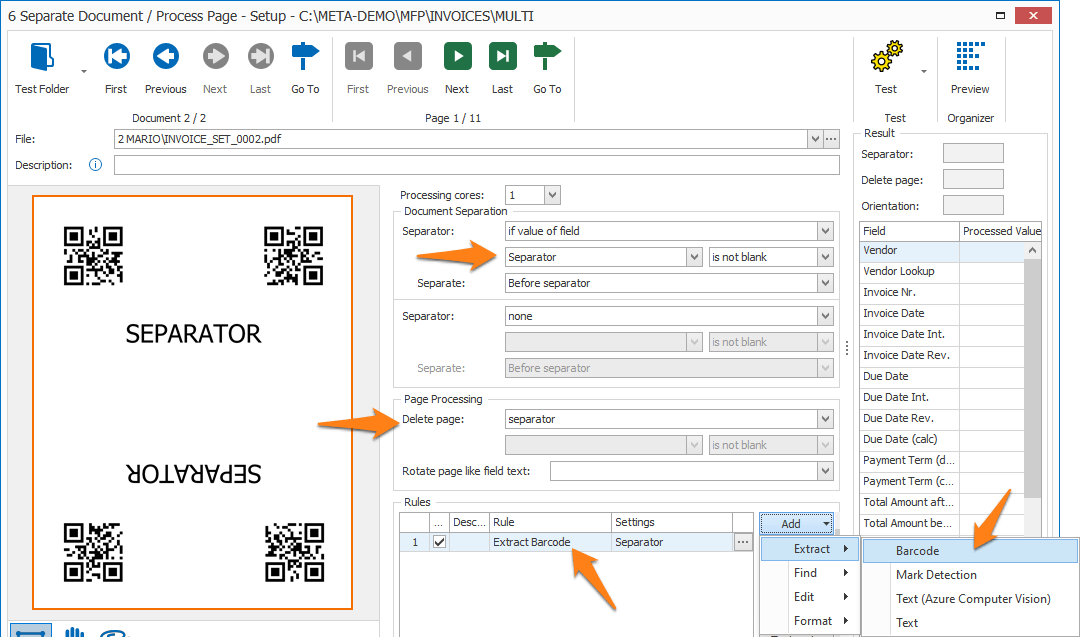Open first 'is not blank' condition dropdown

click(x=825, y=257)
